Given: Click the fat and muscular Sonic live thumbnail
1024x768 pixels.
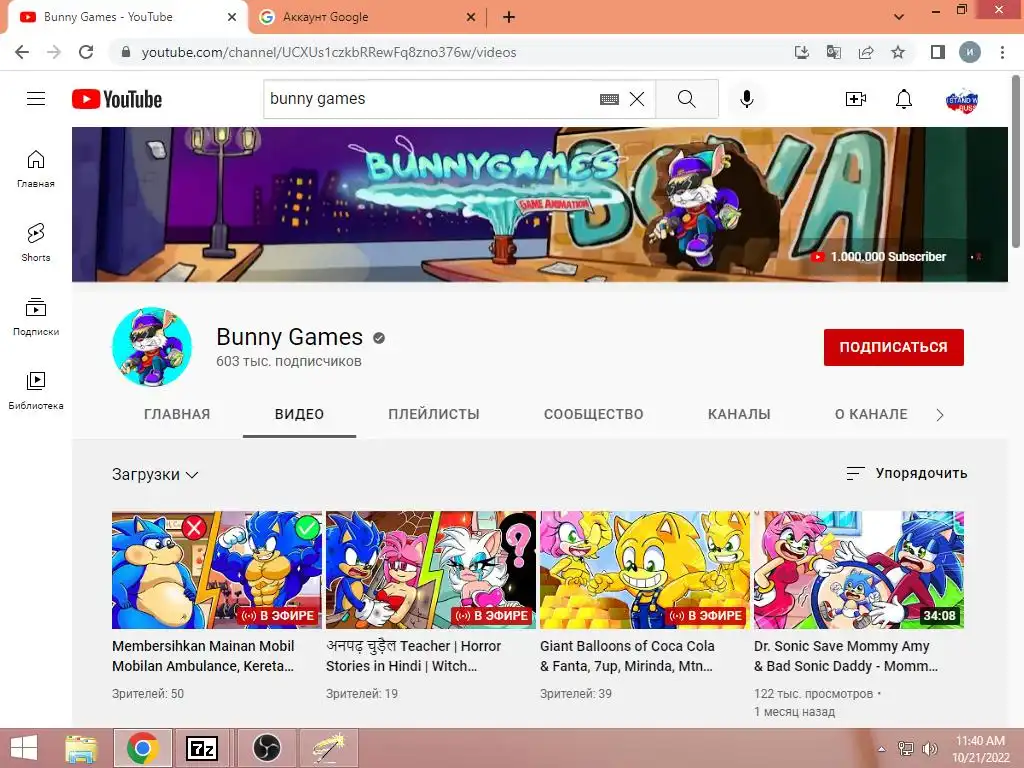Looking at the screenshot, I should click(217, 569).
